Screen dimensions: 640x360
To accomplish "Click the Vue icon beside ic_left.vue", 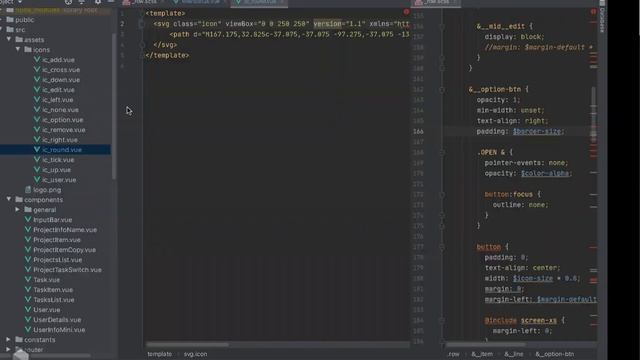I will 37,100.
